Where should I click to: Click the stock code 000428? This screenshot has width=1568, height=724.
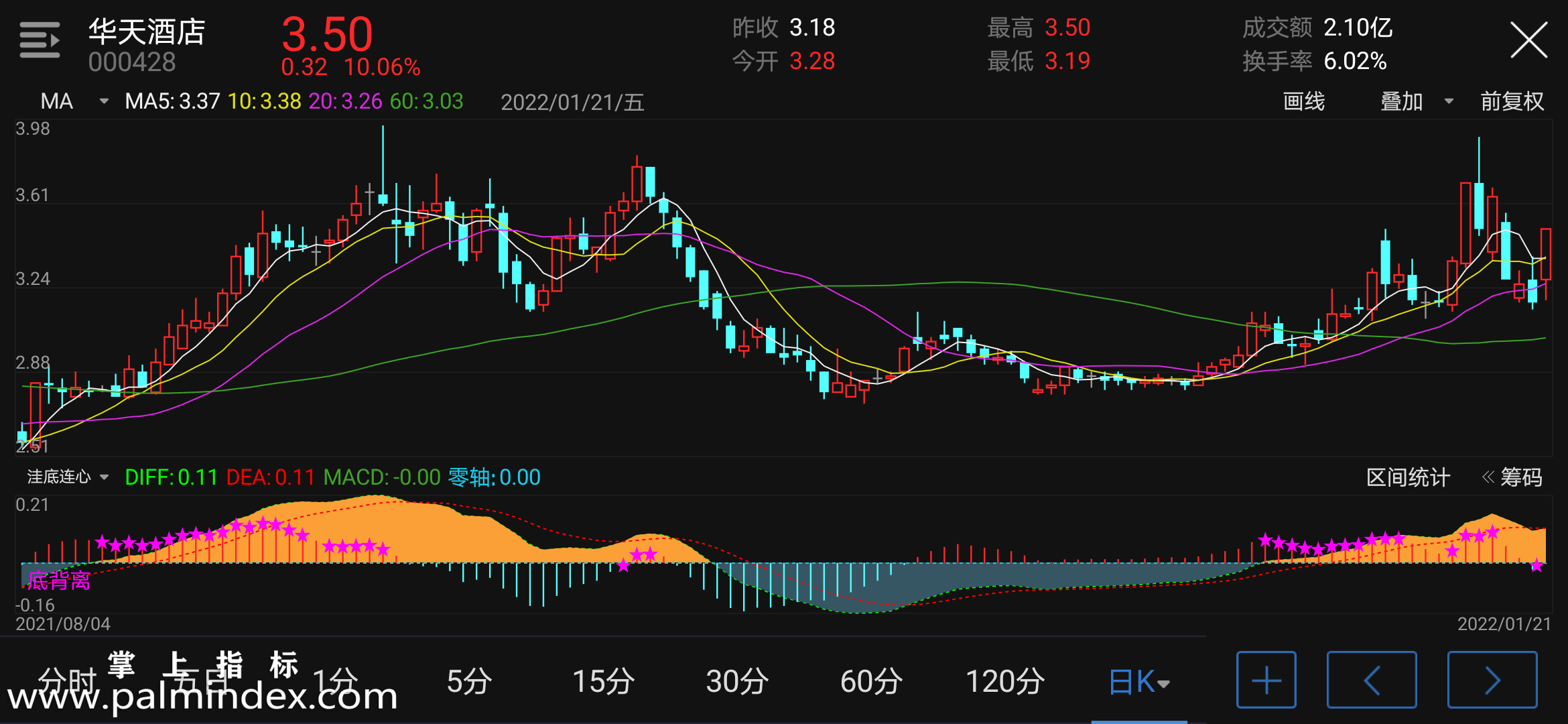coord(132,62)
